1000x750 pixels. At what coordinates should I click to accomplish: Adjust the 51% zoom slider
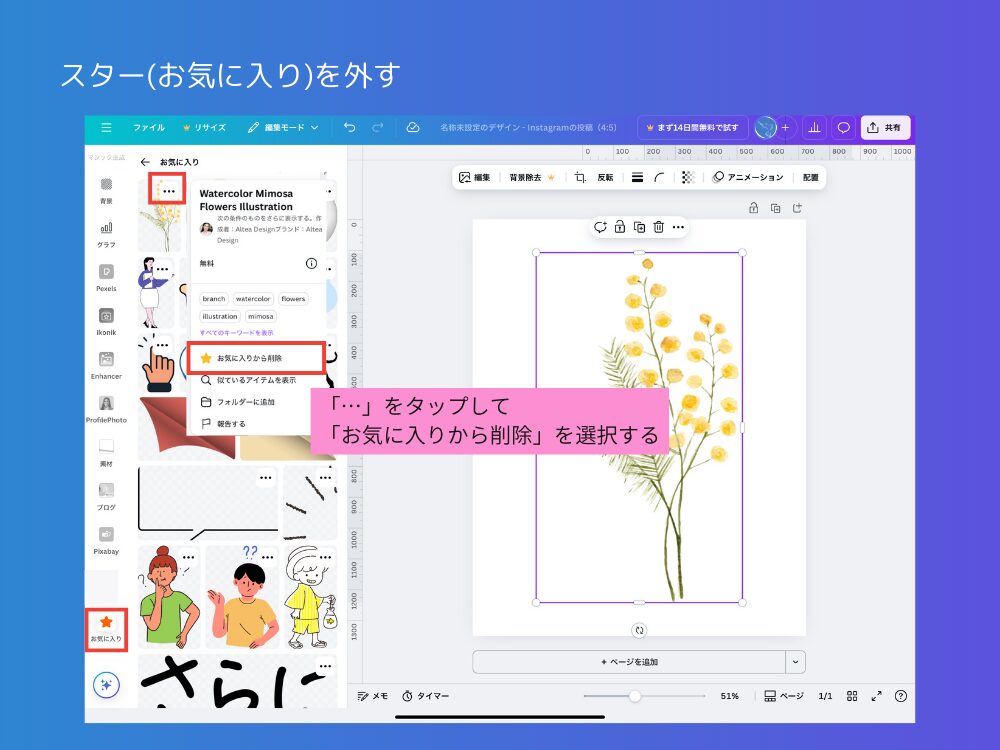click(x=637, y=696)
